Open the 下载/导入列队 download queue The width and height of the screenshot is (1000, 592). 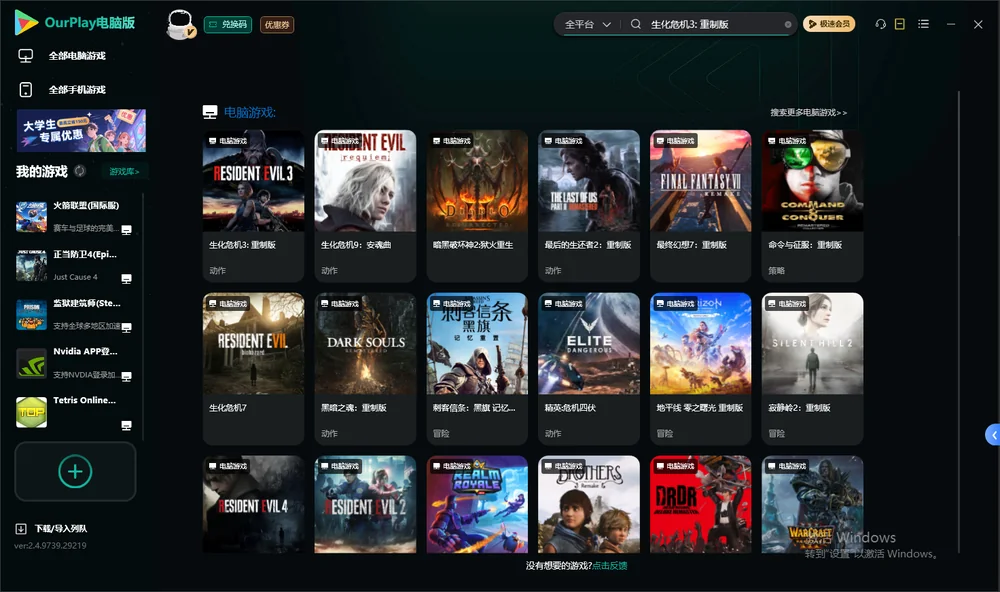click(52, 528)
